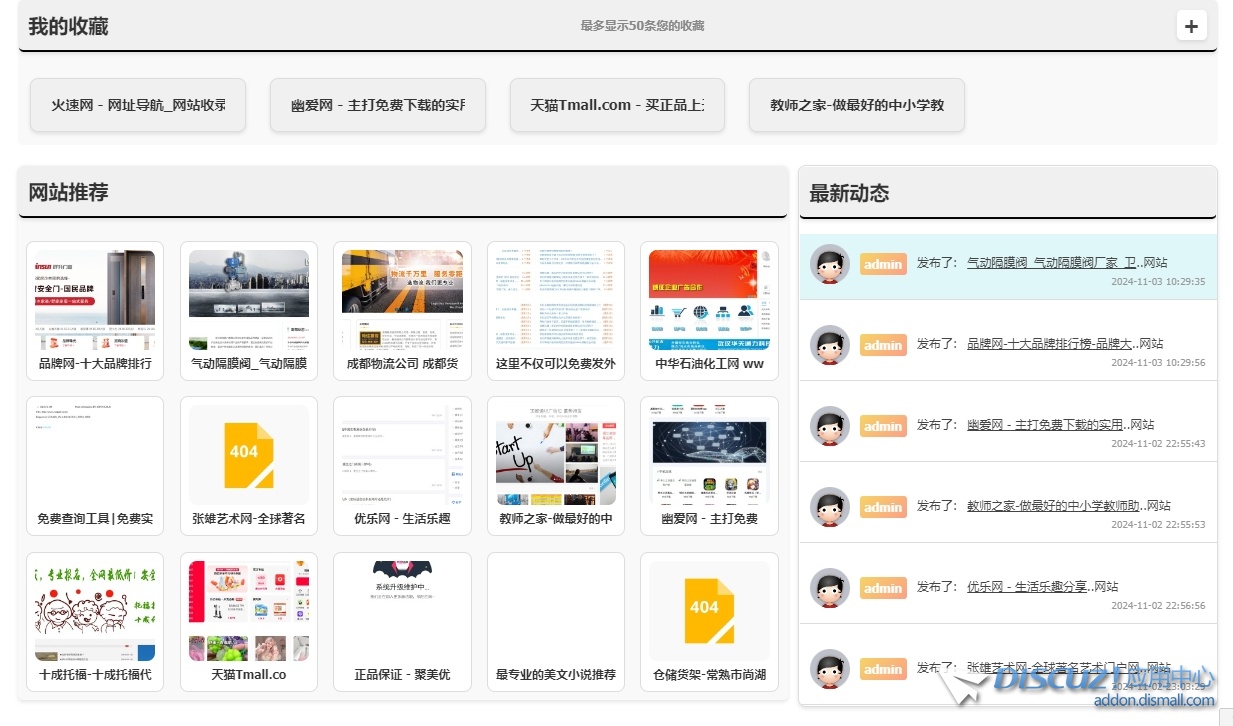The image size is (1233, 726).
Task: Open the 张雄艺术网-全球著名艺术门户网 feed link
Action: point(1054,668)
